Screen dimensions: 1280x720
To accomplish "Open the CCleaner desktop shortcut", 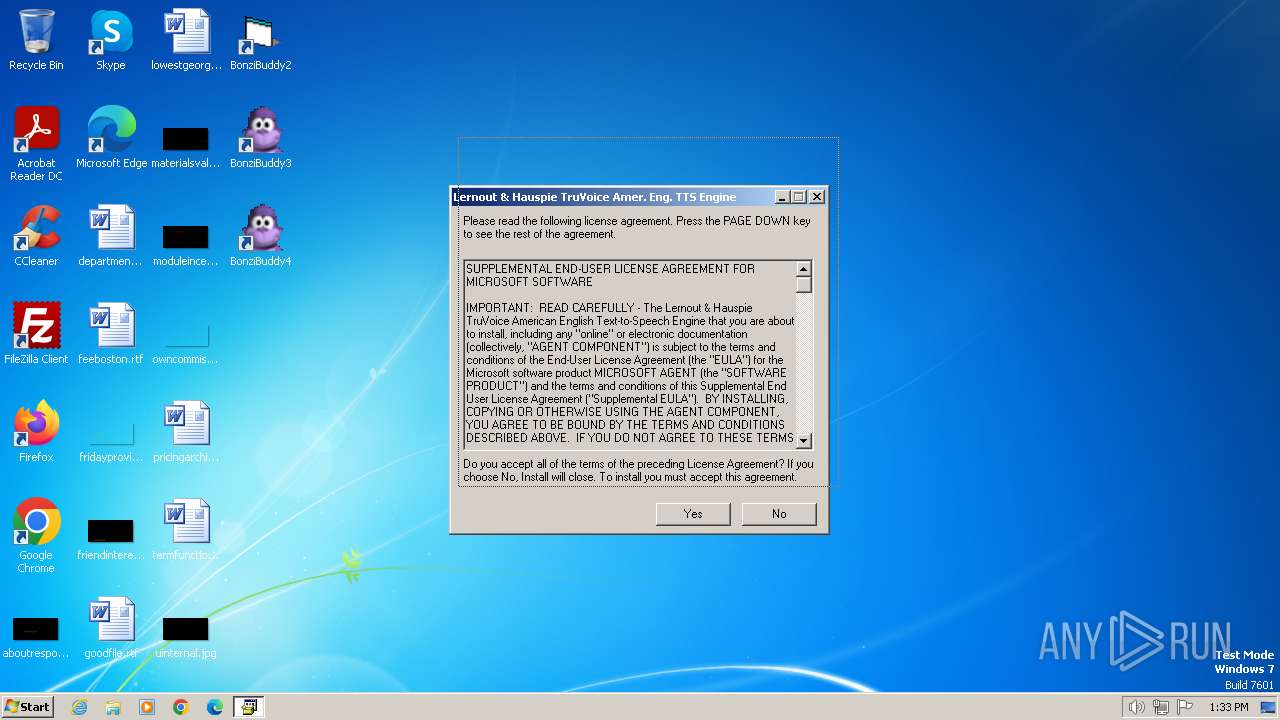I will pyautogui.click(x=36, y=236).
